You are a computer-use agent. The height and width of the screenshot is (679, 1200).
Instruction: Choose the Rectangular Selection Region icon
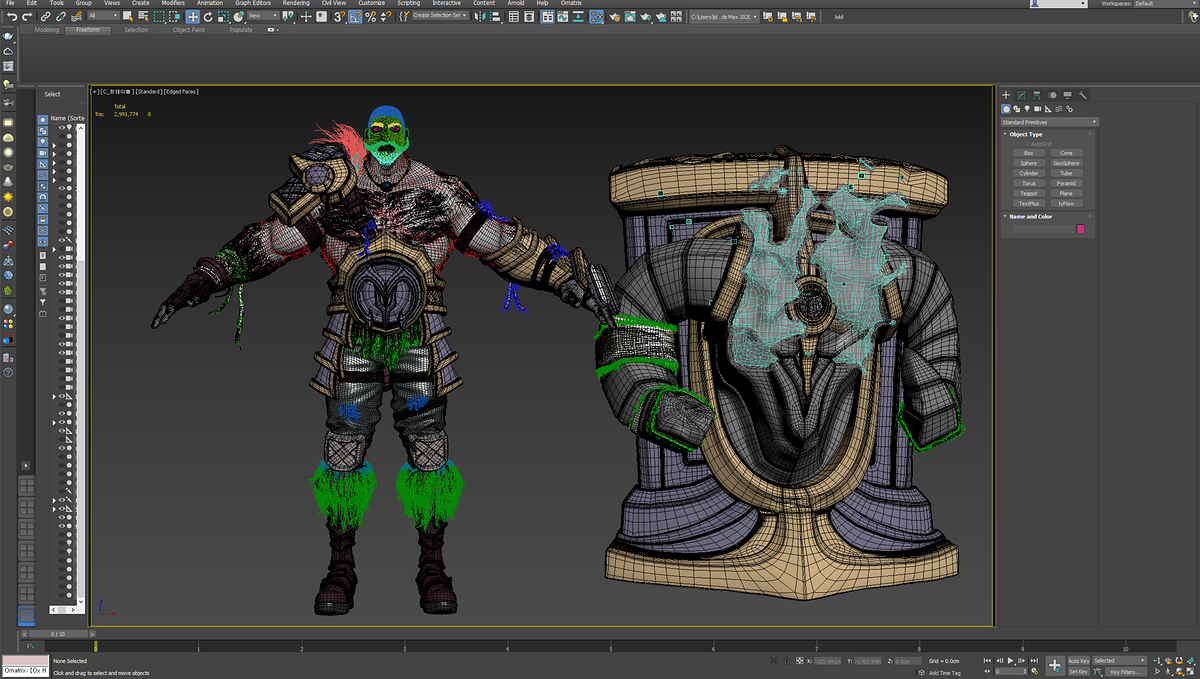click(x=159, y=16)
